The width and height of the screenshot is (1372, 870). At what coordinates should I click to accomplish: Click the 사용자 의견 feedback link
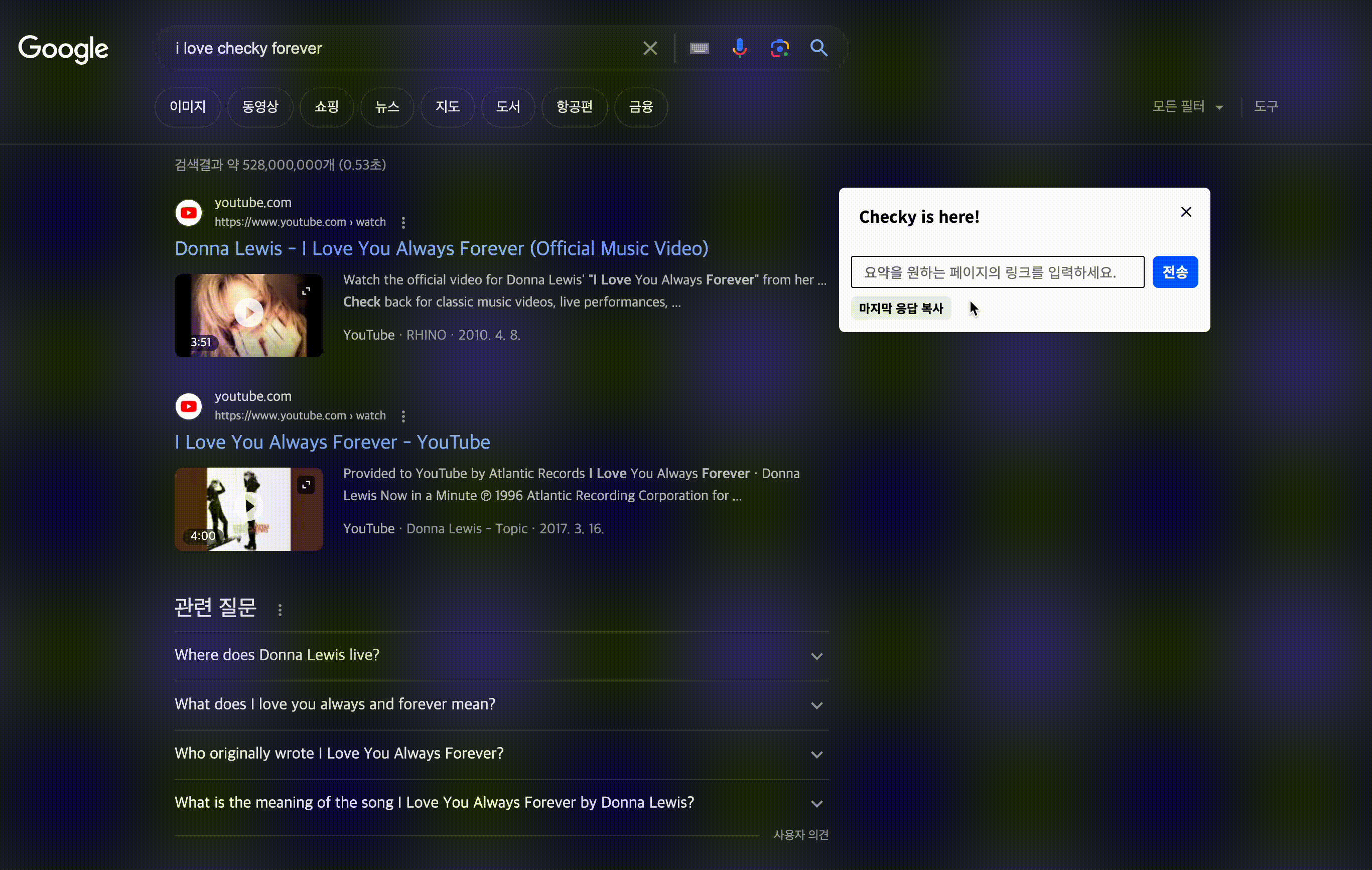pos(800,835)
